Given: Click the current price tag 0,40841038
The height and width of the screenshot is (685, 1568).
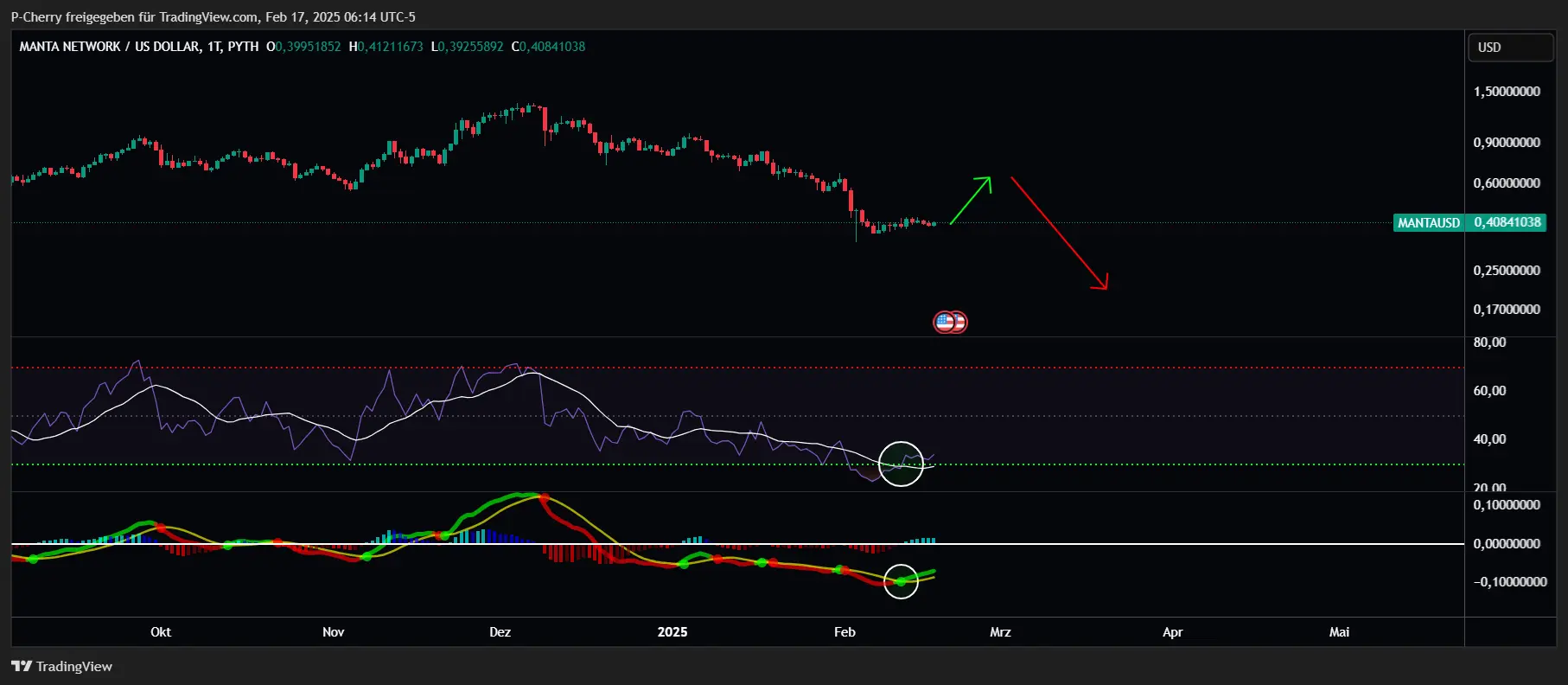Looking at the screenshot, I should 1507,222.
